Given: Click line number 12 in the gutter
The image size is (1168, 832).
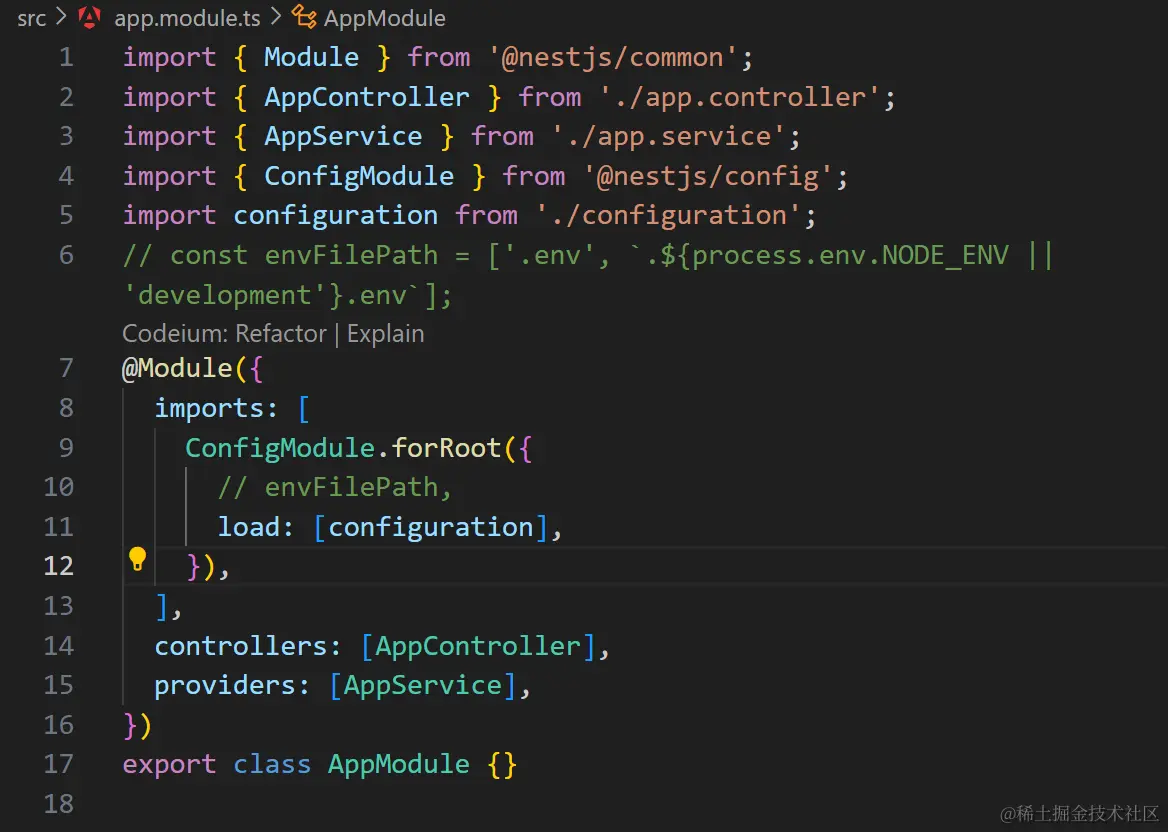Looking at the screenshot, I should pos(59,566).
